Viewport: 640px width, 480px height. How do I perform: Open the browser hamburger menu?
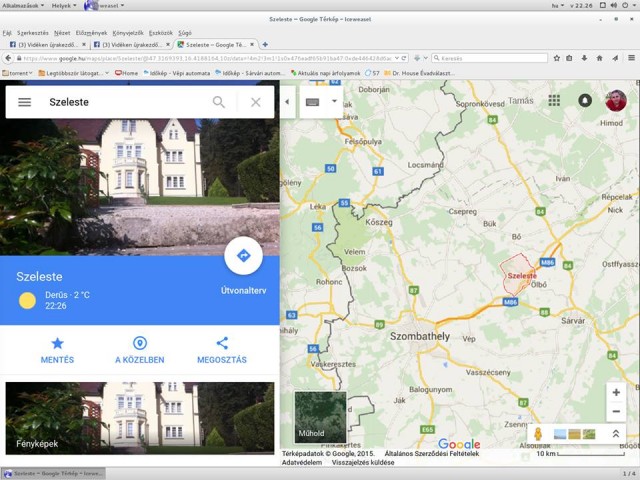click(x=631, y=58)
